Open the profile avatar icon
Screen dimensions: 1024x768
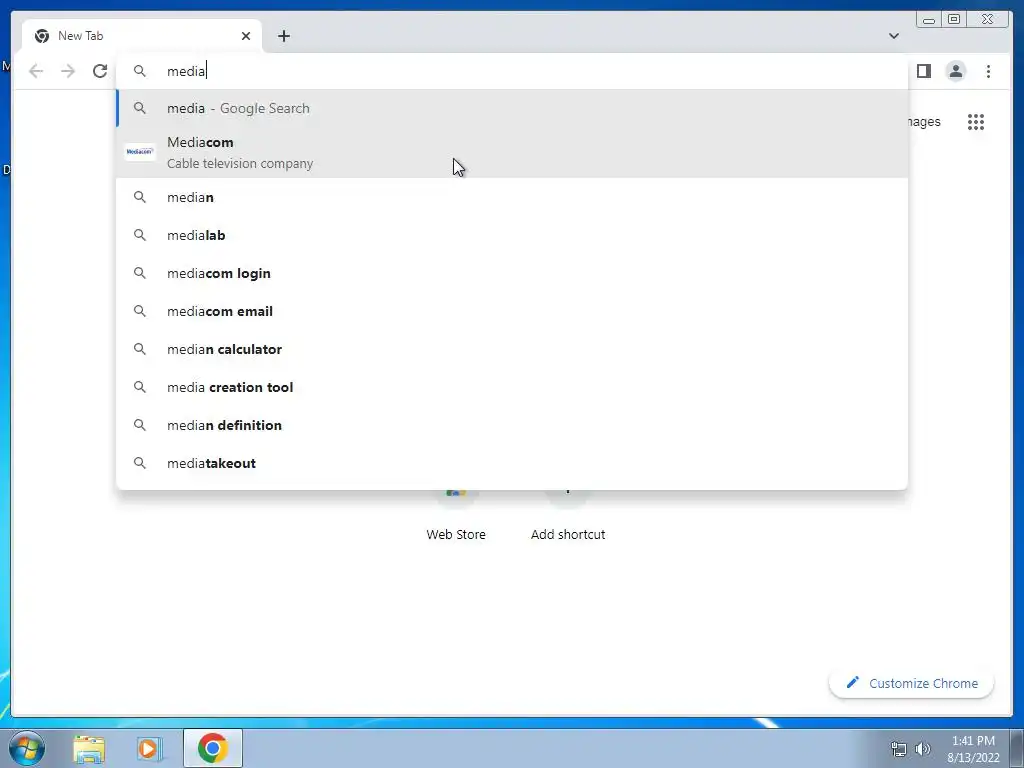(955, 71)
